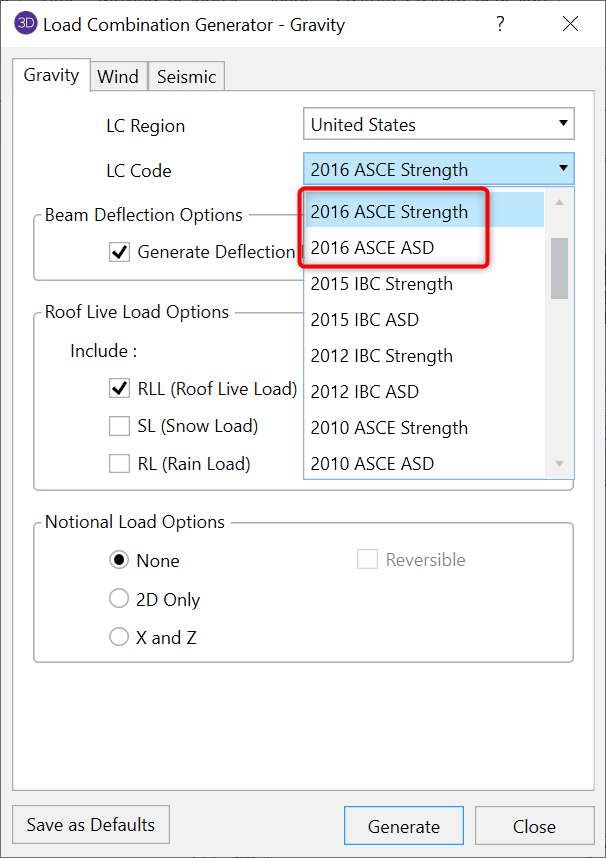The image size is (606, 858).
Task: Click the 3D application icon in title bar
Action: tap(25, 24)
